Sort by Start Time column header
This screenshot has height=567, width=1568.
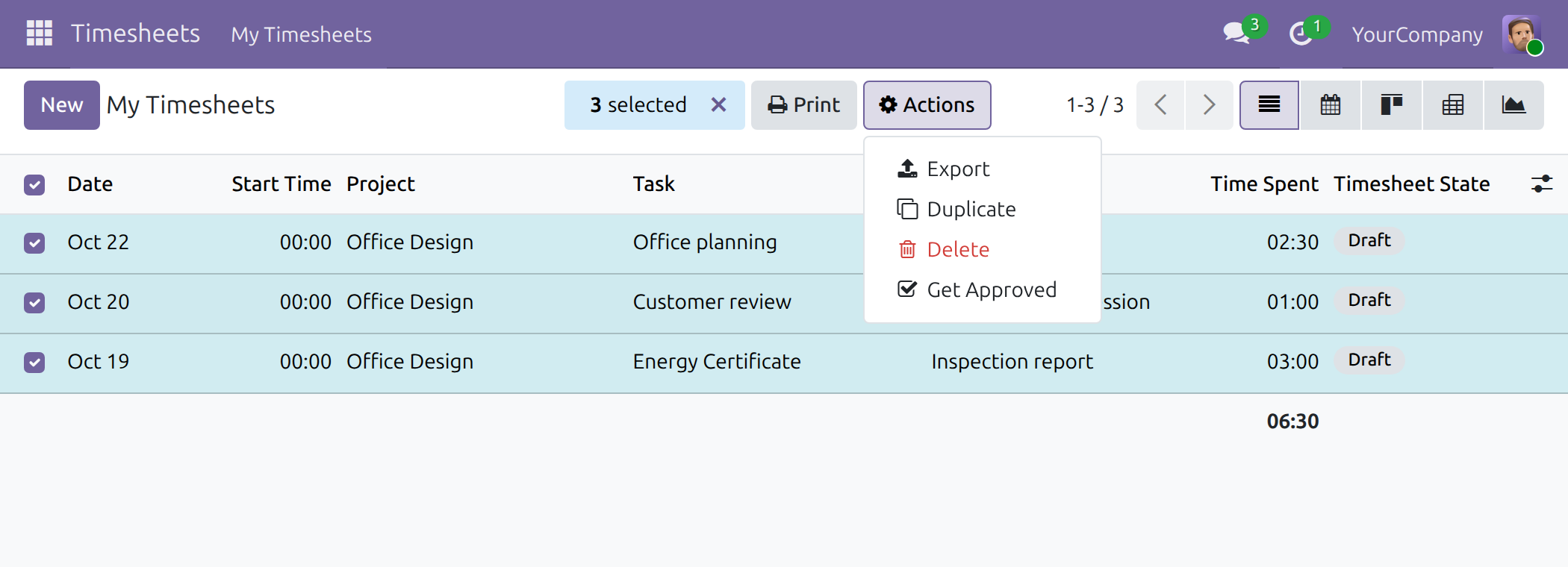281,184
